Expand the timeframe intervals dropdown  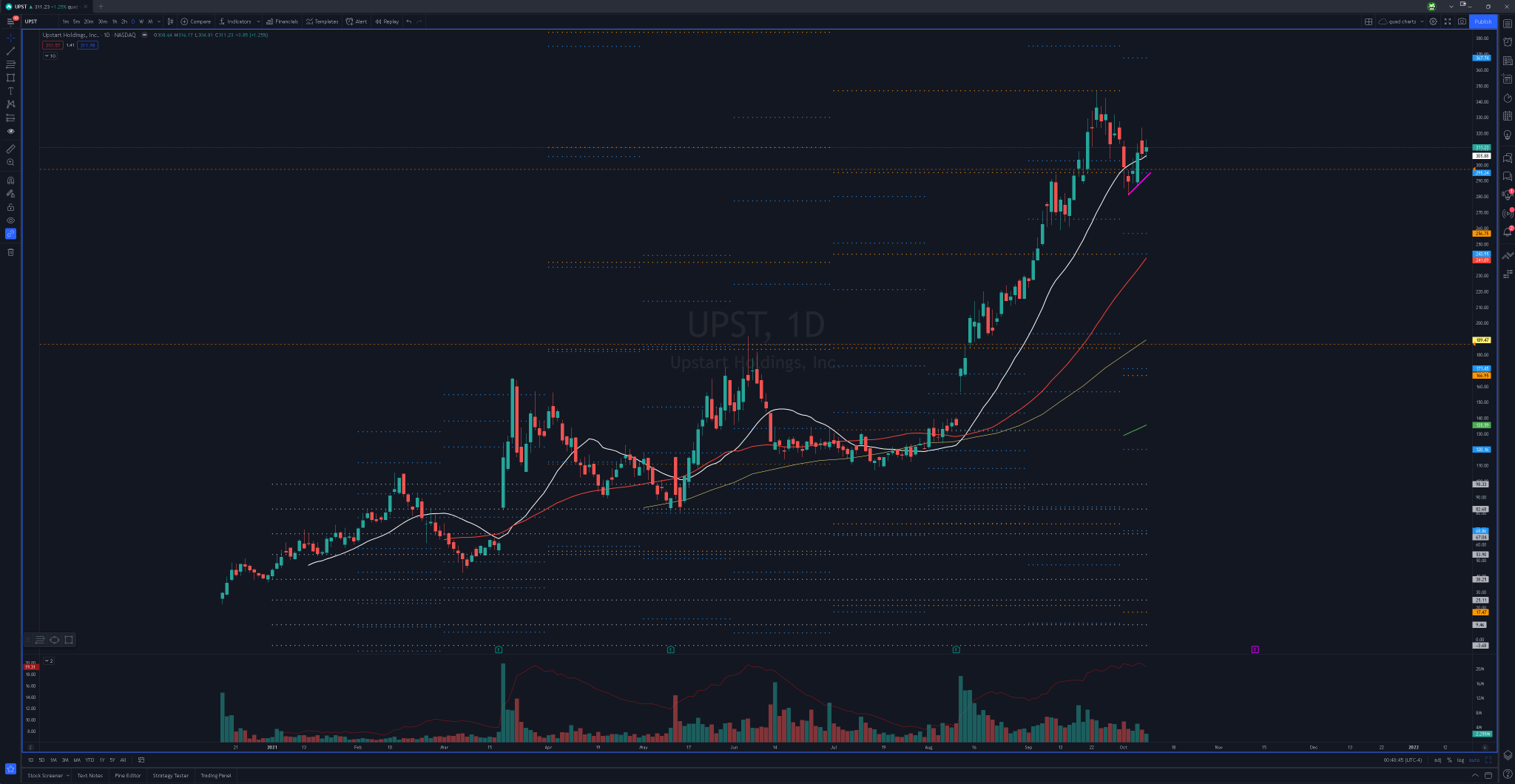click(159, 21)
